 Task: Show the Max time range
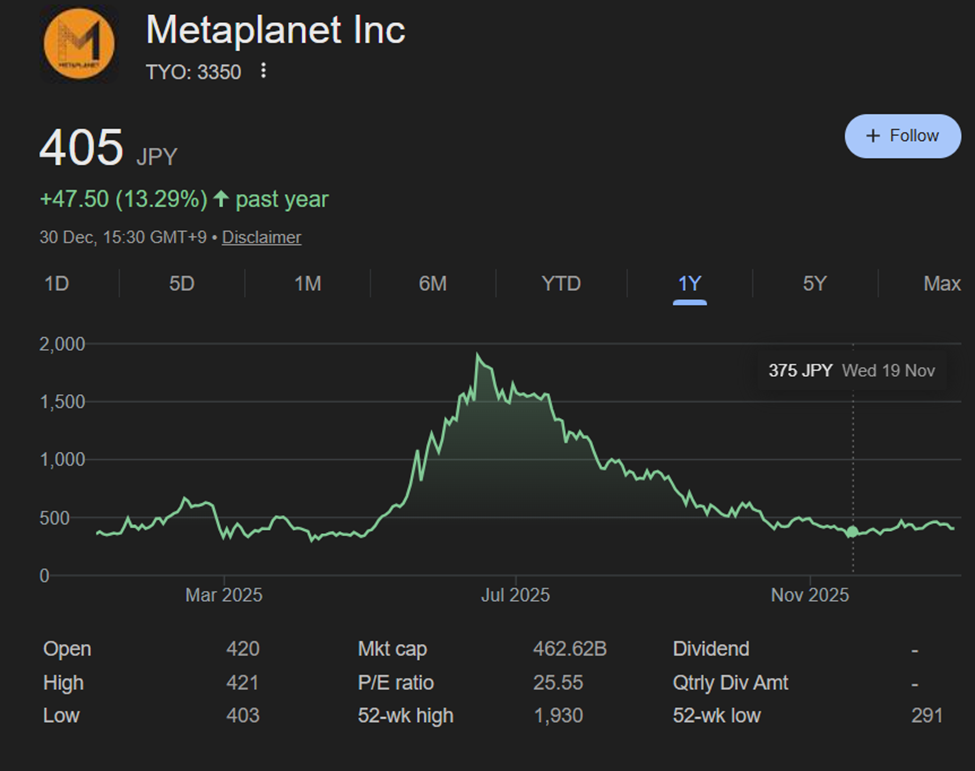(x=941, y=284)
